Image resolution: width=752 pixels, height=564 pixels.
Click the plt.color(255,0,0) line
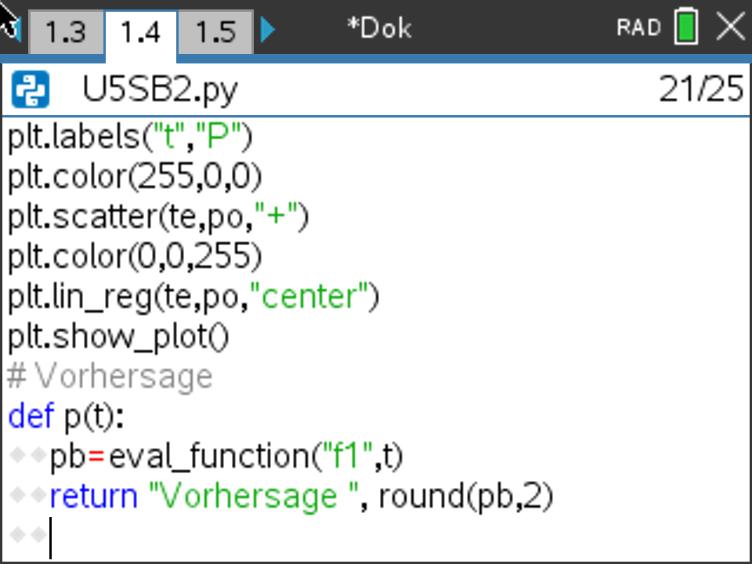pos(135,177)
